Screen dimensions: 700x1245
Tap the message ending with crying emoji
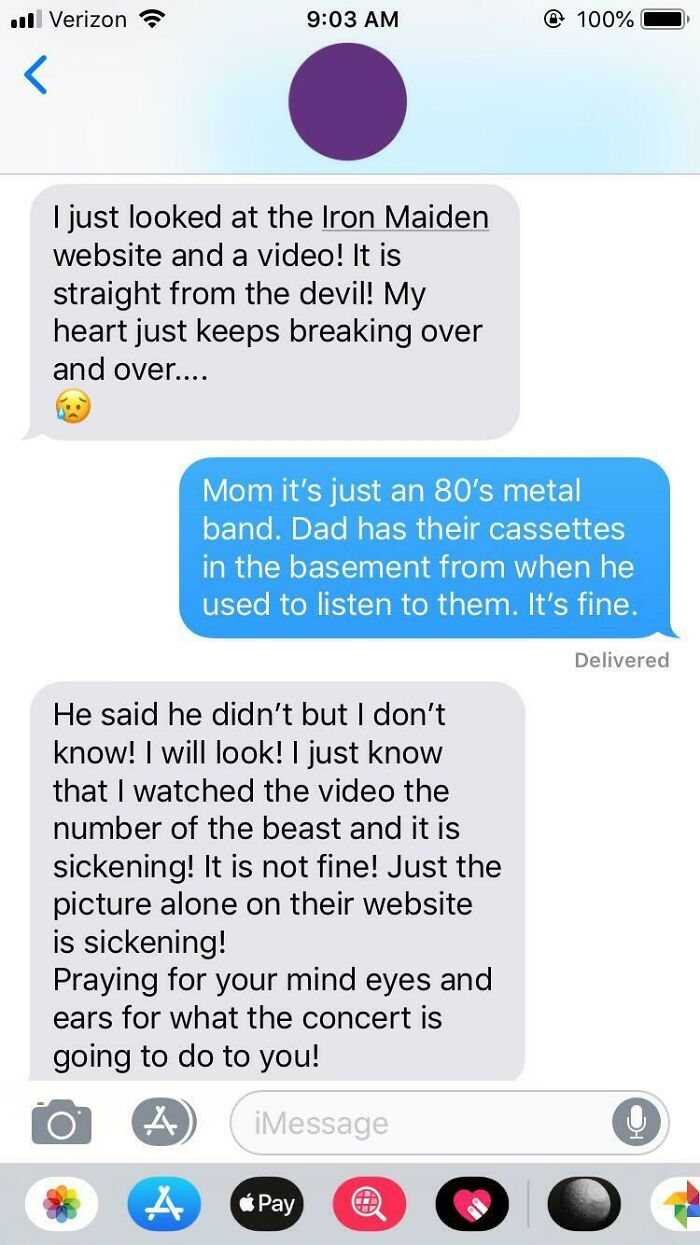(272, 312)
